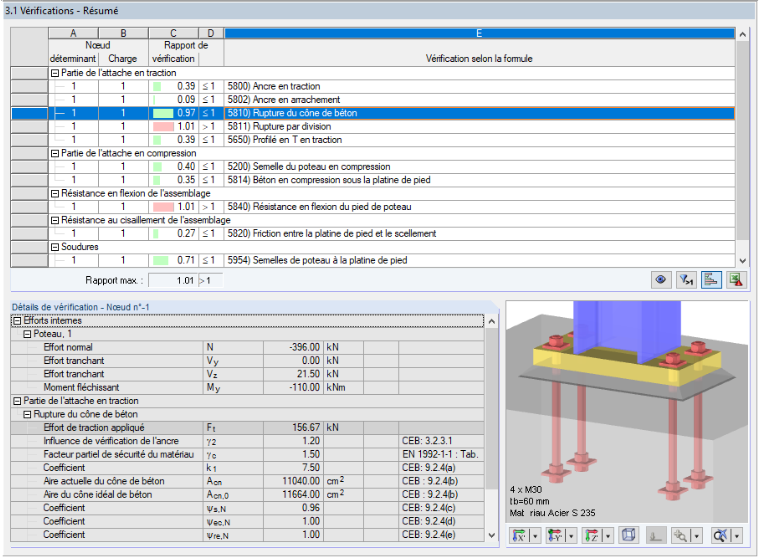Click the 'Rapport max' value field 1.01
Viewport: 760px width, 558px height.
[x=173, y=281]
